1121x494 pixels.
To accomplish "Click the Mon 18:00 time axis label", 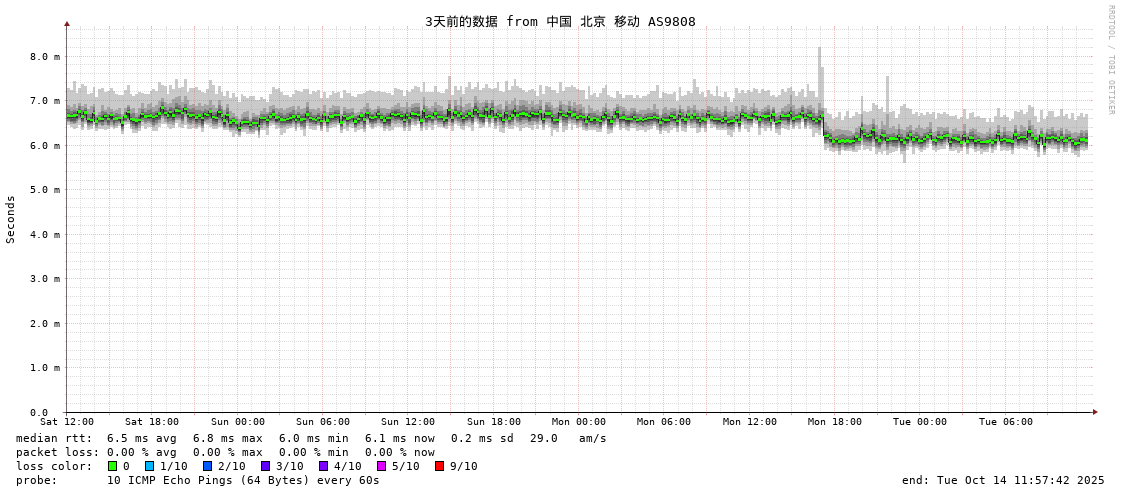I will (835, 422).
